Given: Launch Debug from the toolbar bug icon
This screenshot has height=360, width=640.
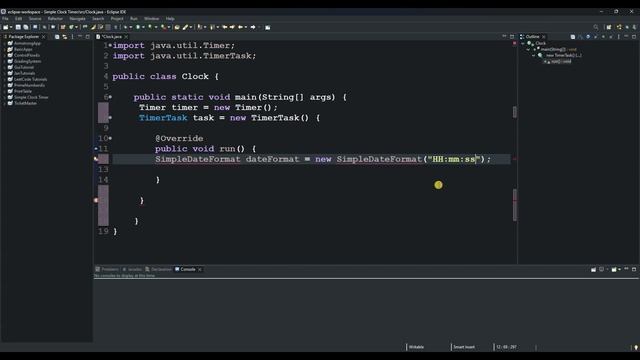Looking at the screenshot, I should [125, 27].
